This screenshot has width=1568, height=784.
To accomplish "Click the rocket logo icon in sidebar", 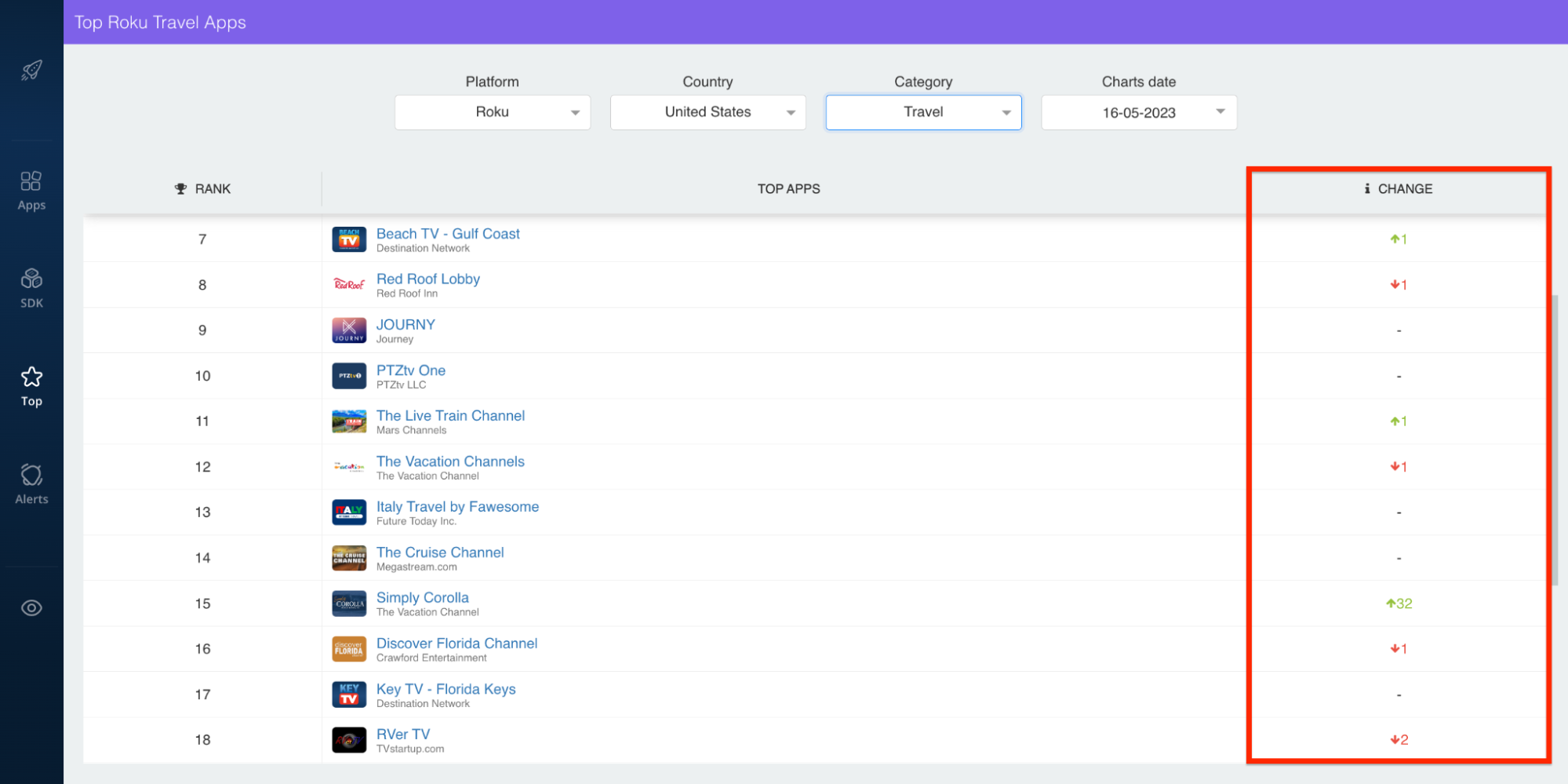I will coord(31,71).
